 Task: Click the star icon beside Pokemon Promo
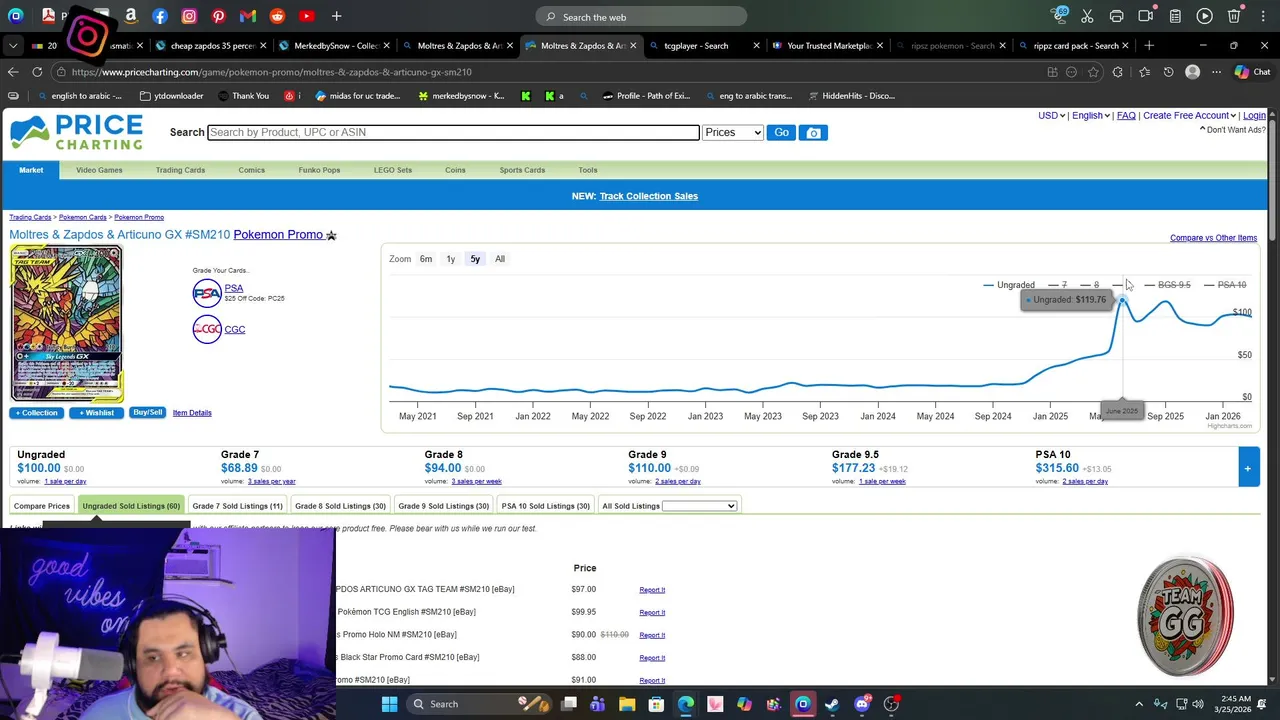(331, 235)
